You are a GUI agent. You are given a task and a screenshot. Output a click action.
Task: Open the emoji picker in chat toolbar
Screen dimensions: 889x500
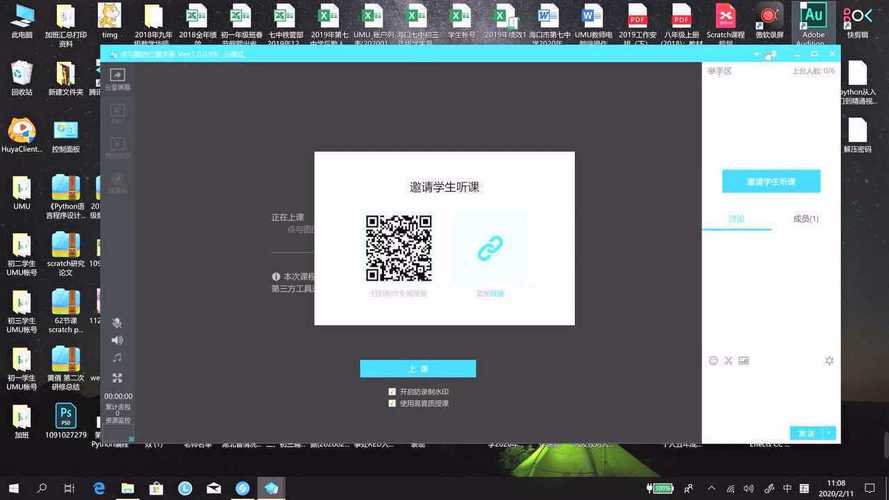pos(713,361)
